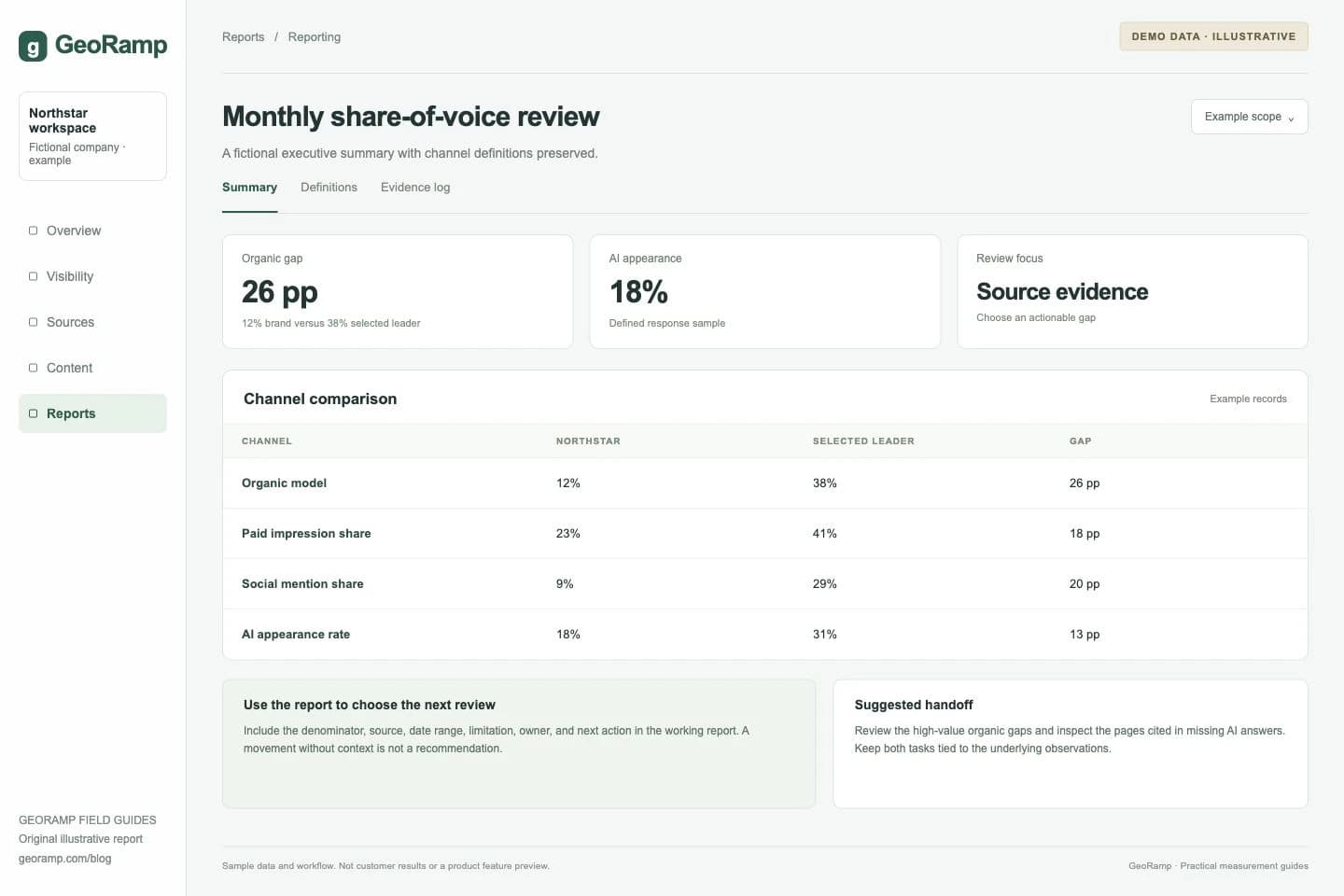Select the AI appearance rate row label

(x=296, y=635)
